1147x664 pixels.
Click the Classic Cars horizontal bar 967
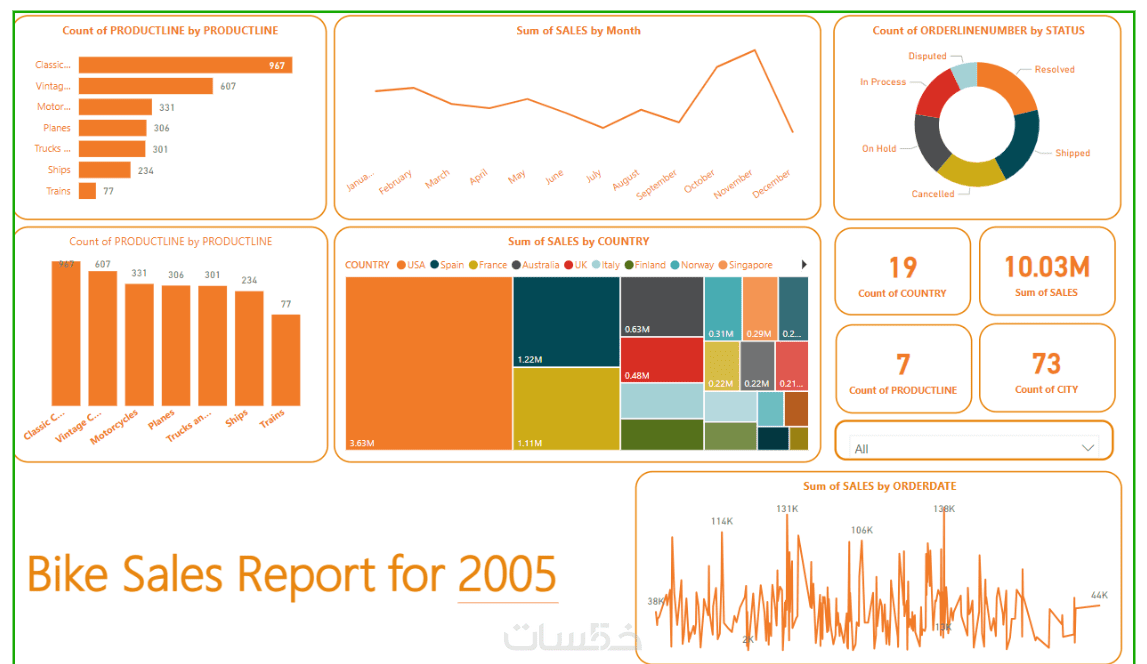tap(186, 65)
